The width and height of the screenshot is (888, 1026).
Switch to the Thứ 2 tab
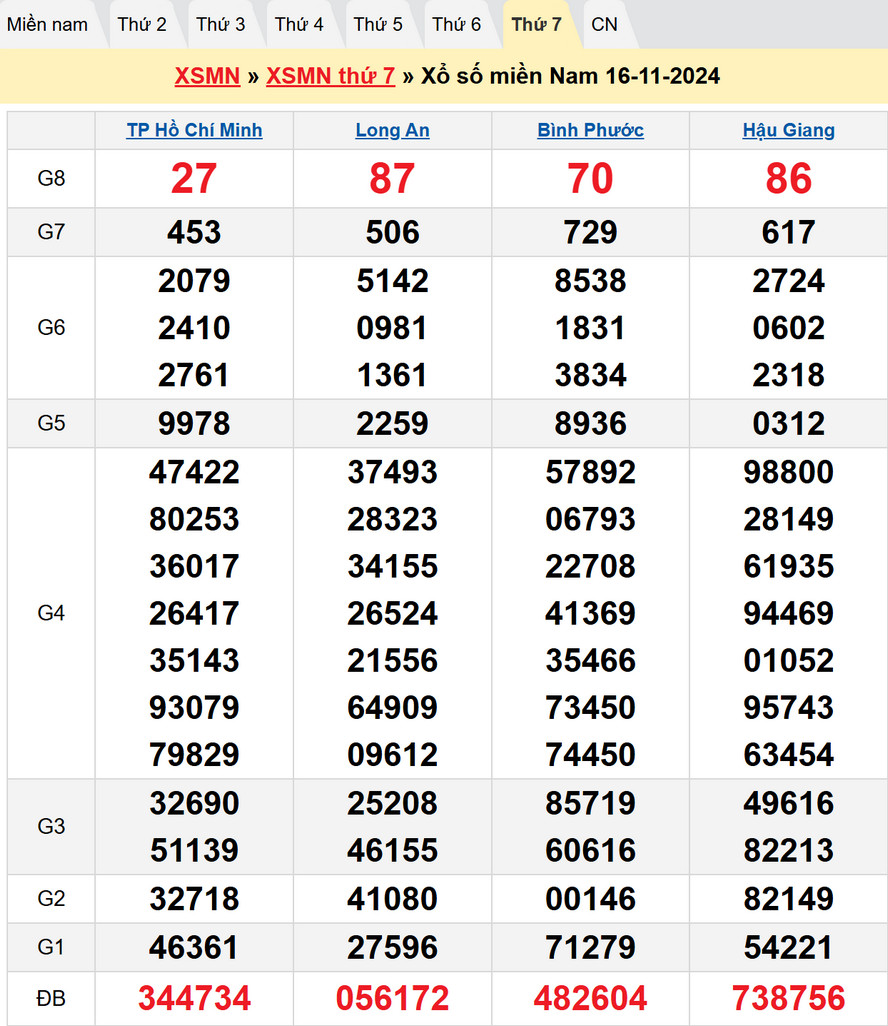[142, 24]
